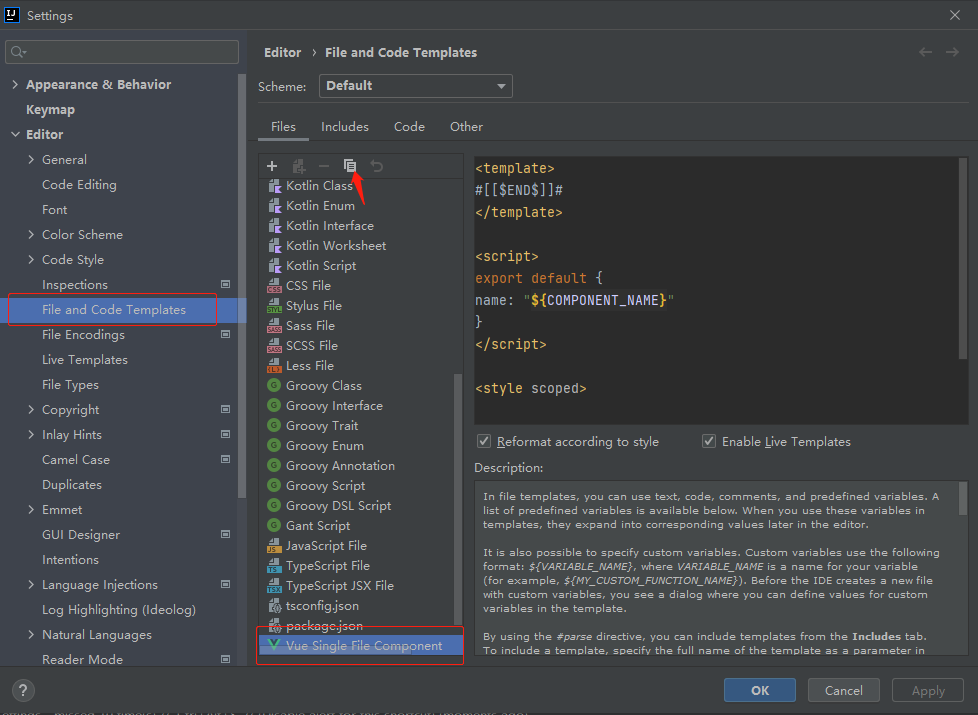Image resolution: width=978 pixels, height=715 pixels.
Task: Select the Kotlin Worksheet template
Action: tap(336, 246)
